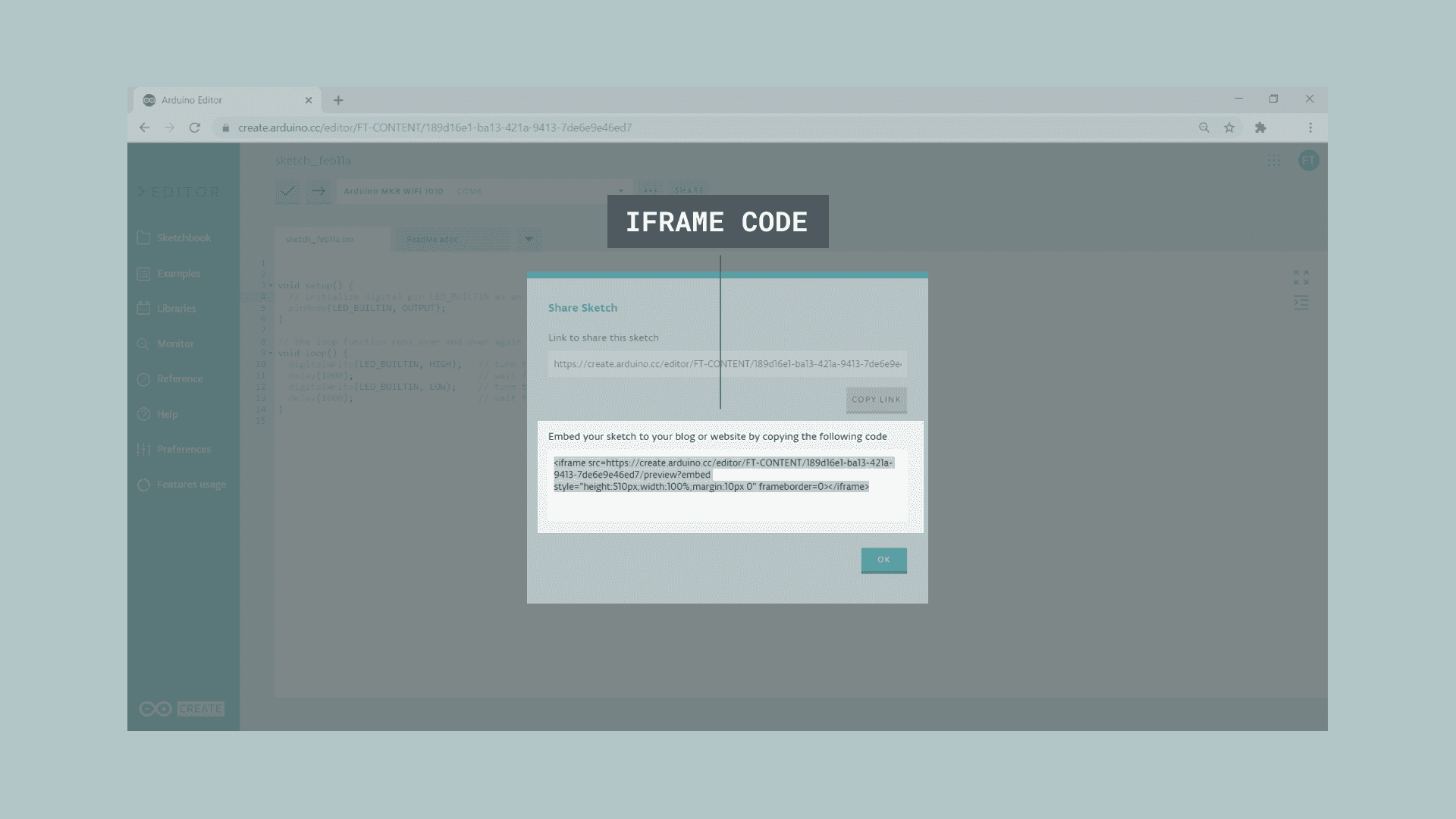Image resolution: width=1456 pixels, height=819 pixels.
Task: Bookmark page with star icon
Action: point(1229,127)
